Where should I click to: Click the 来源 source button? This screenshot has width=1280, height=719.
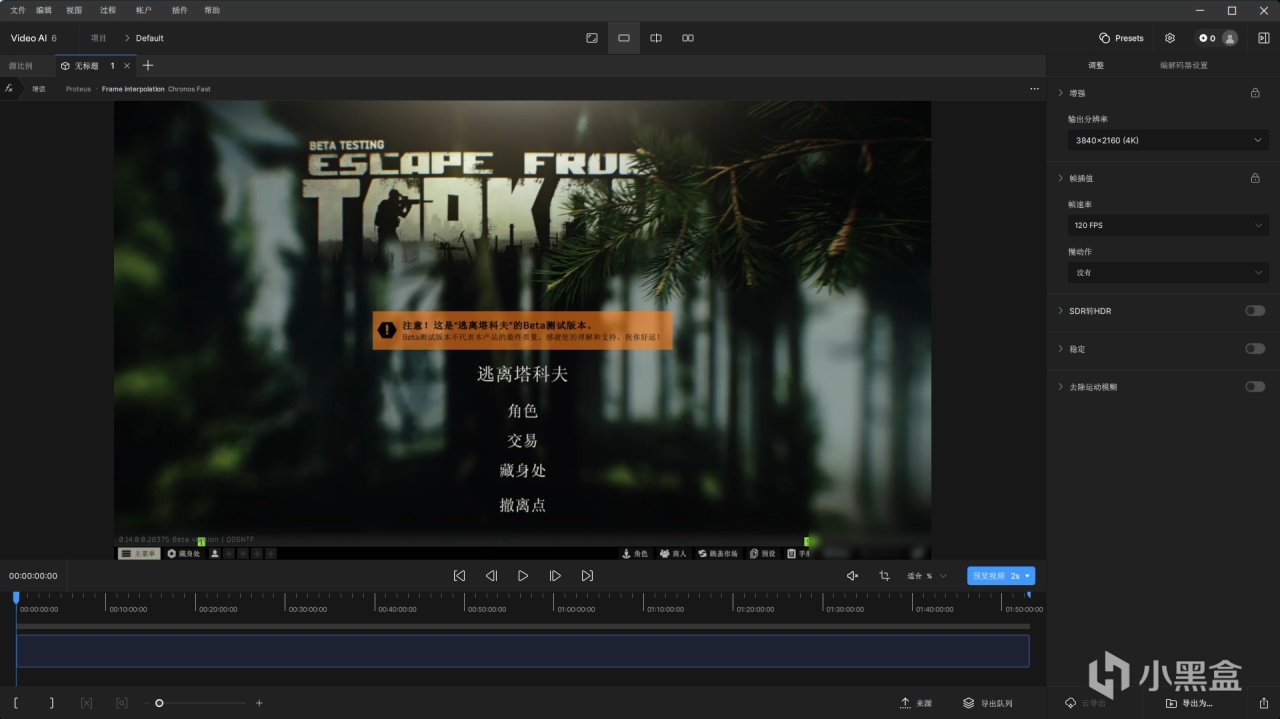916,703
